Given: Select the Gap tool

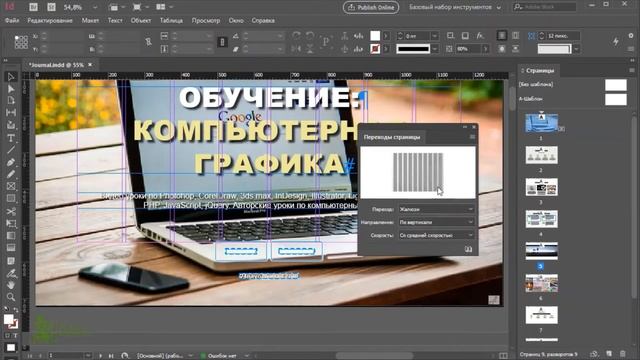Looking at the screenshot, I should (x=11, y=113).
